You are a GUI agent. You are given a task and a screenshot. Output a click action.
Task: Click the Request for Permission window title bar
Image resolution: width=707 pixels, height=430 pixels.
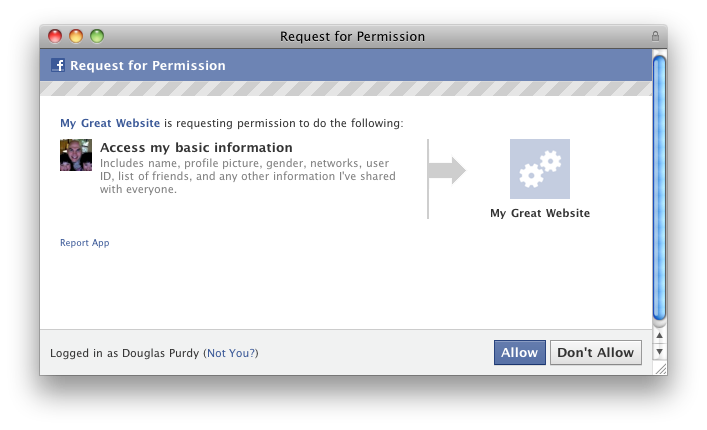click(353, 37)
